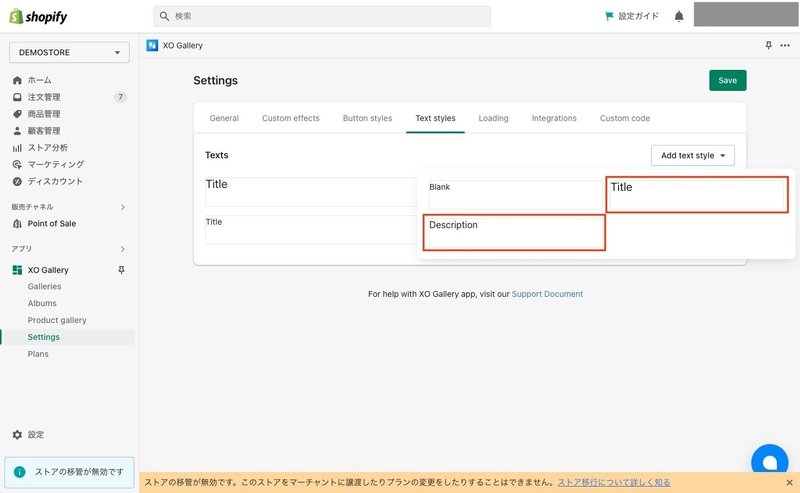This screenshot has width=800, height=493.
Task: Switch to the General tab
Action: pos(224,118)
